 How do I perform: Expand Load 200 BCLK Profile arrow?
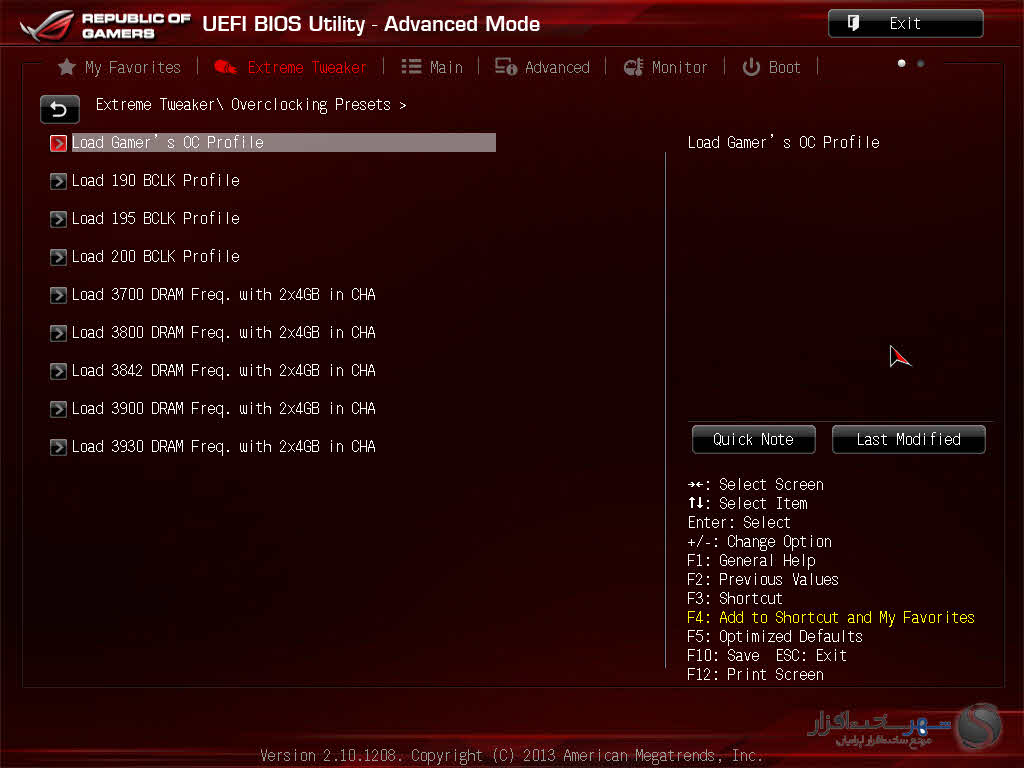pyautogui.click(x=58, y=257)
